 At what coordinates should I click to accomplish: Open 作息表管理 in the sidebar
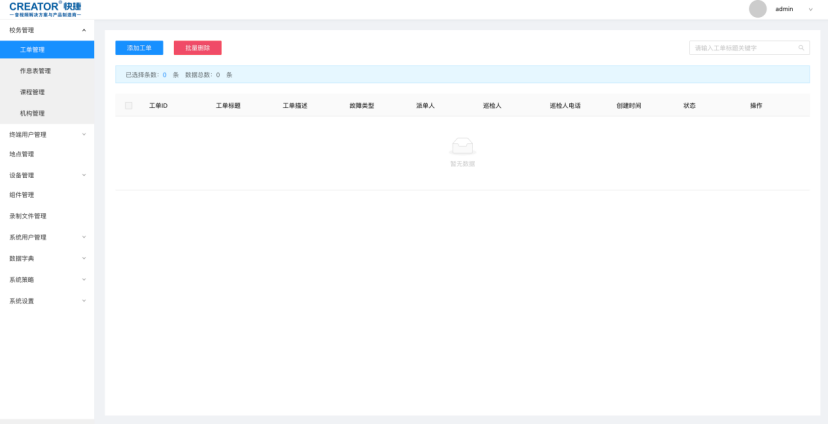click(x=35, y=71)
